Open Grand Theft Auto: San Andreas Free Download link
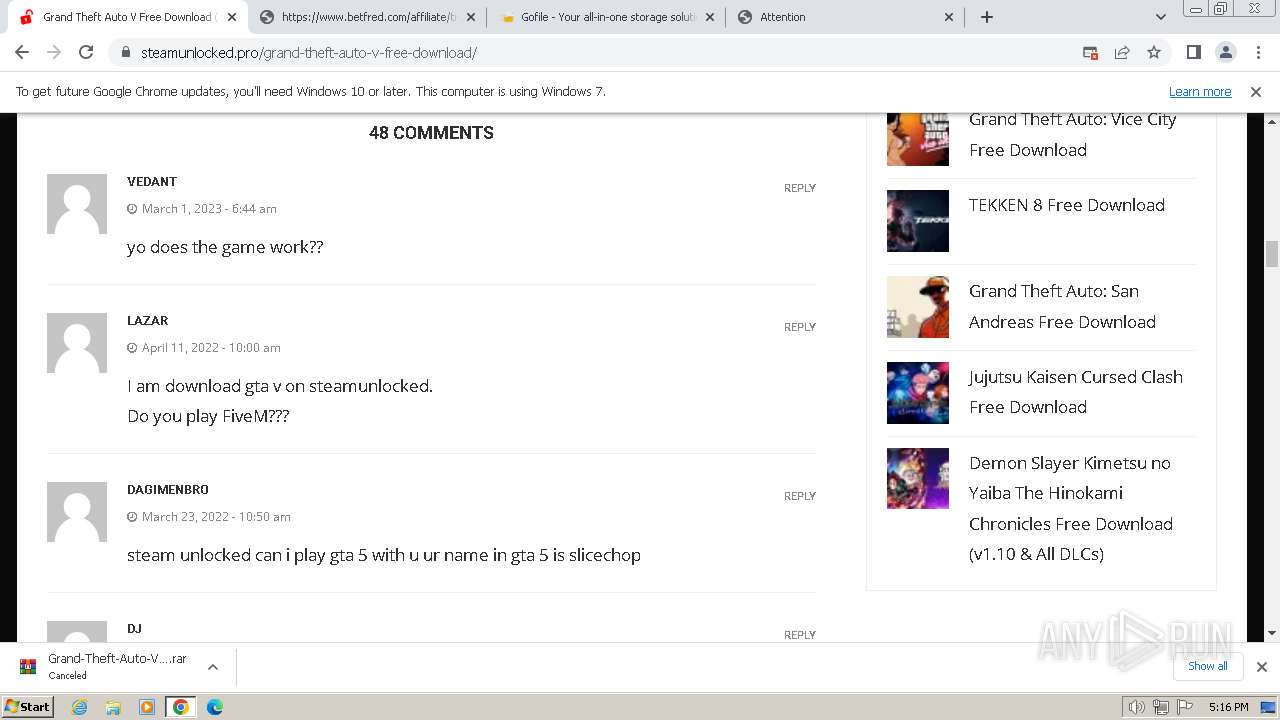The image size is (1280, 720). (x=1062, y=306)
